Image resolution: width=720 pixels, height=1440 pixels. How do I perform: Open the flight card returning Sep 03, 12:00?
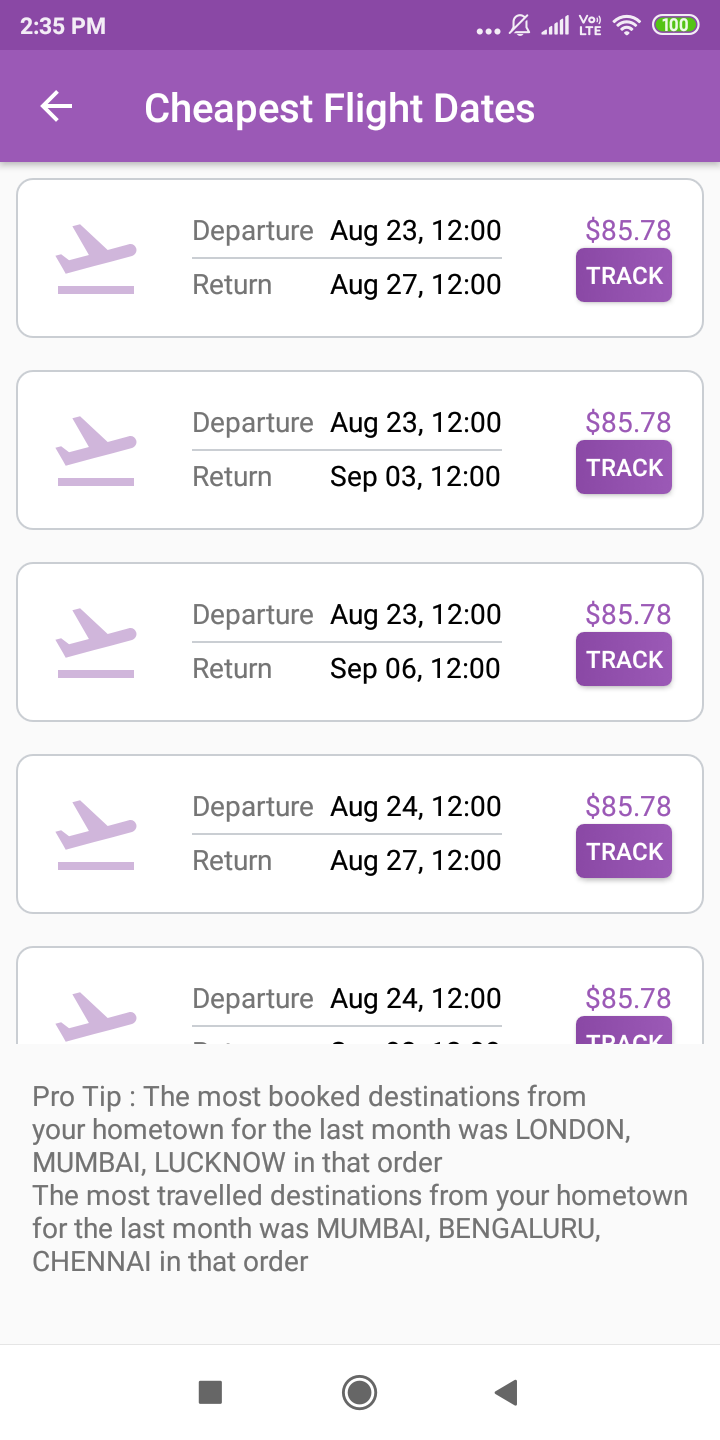pyautogui.click(x=415, y=477)
